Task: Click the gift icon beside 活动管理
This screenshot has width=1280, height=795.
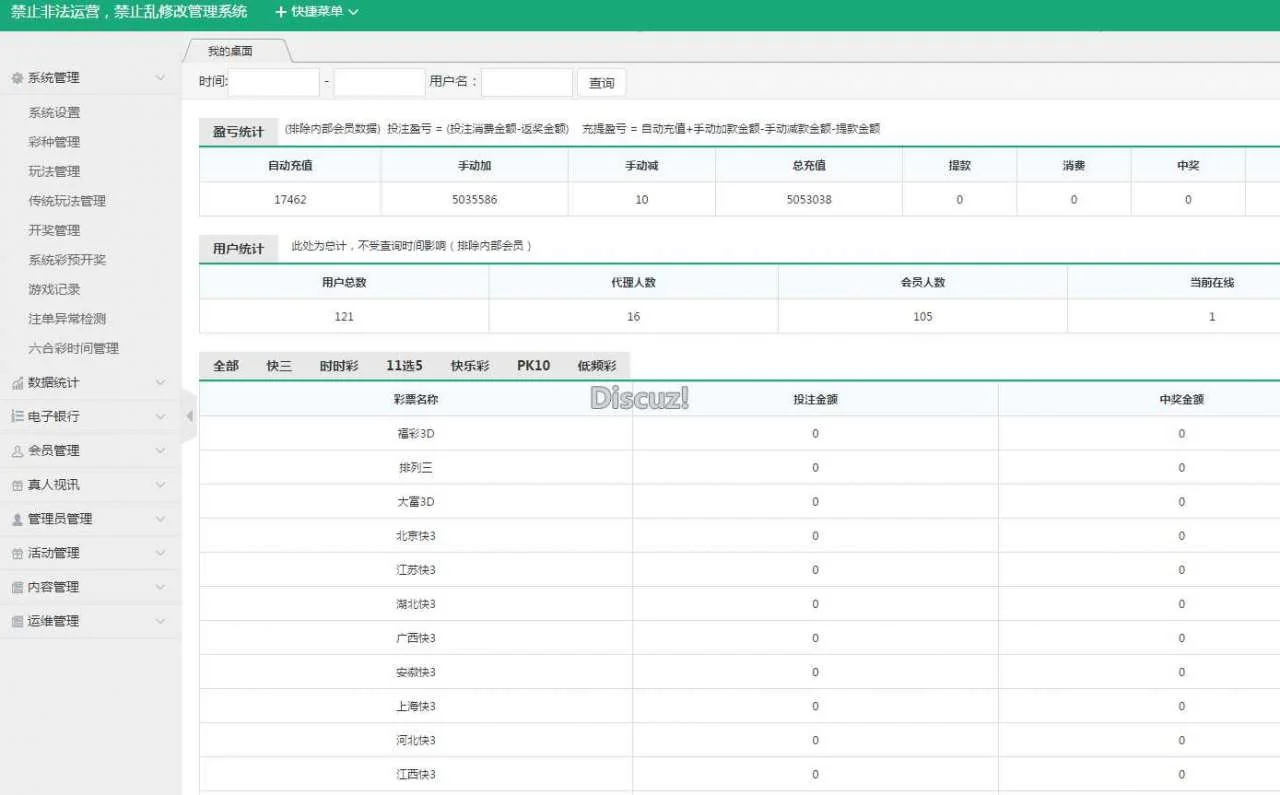Action: [17, 553]
